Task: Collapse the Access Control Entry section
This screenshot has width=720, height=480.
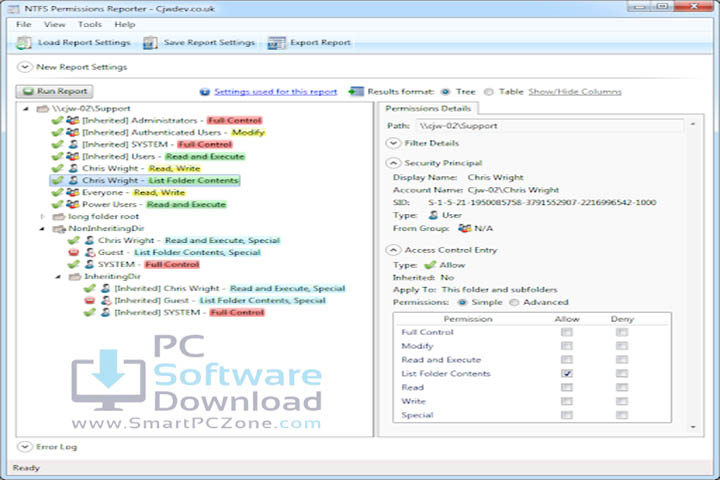Action: click(x=393, y=250)
